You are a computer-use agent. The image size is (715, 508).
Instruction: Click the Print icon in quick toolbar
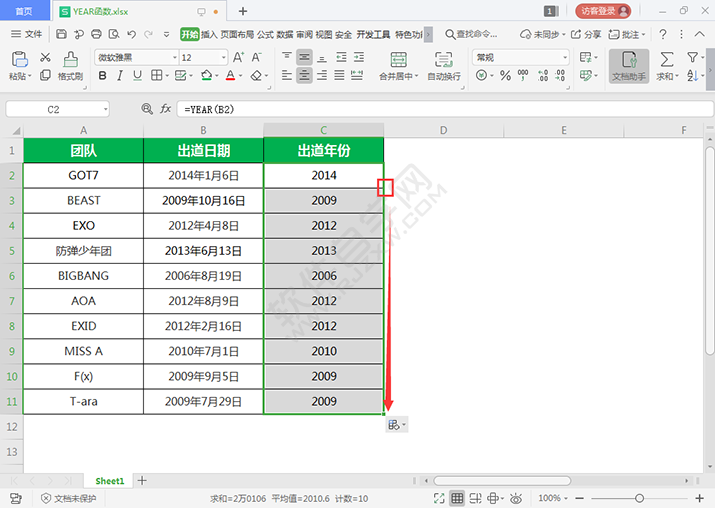tap(96, 34)
